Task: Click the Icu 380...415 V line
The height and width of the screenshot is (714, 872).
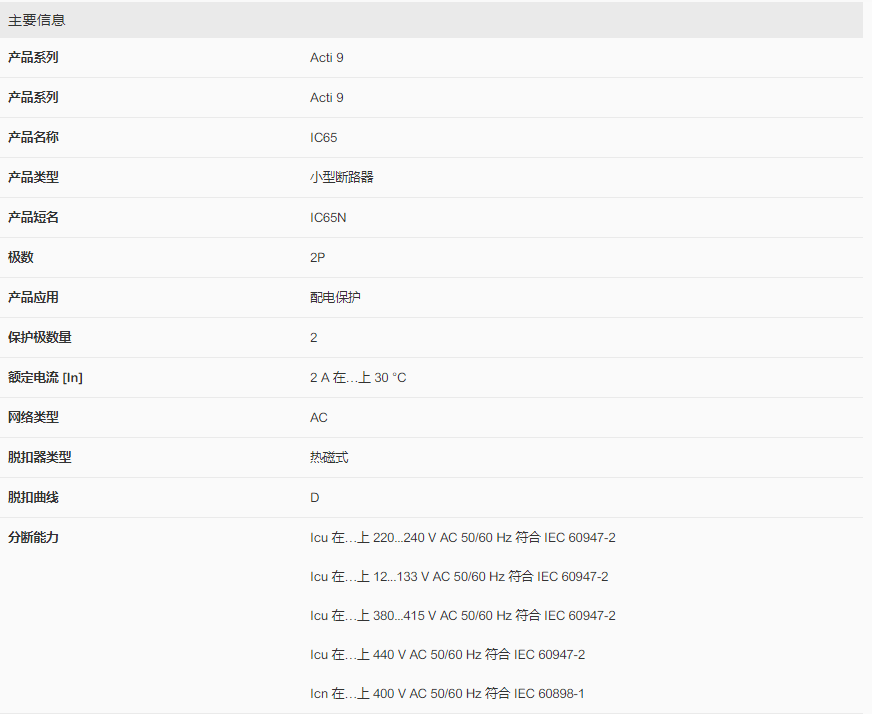Action: point(463,616)
